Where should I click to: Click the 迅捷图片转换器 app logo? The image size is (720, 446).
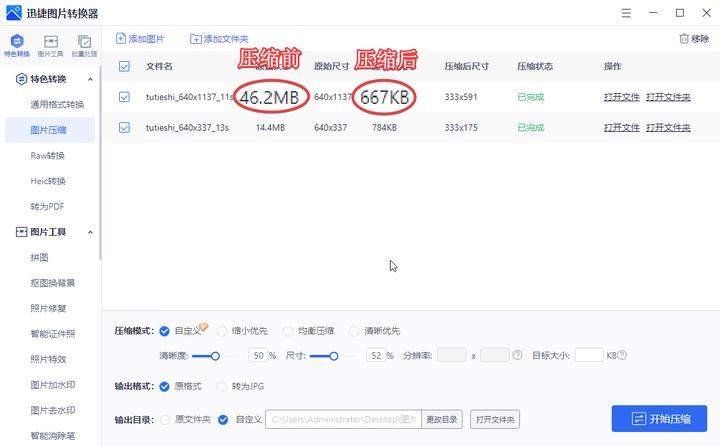point(14,13)
